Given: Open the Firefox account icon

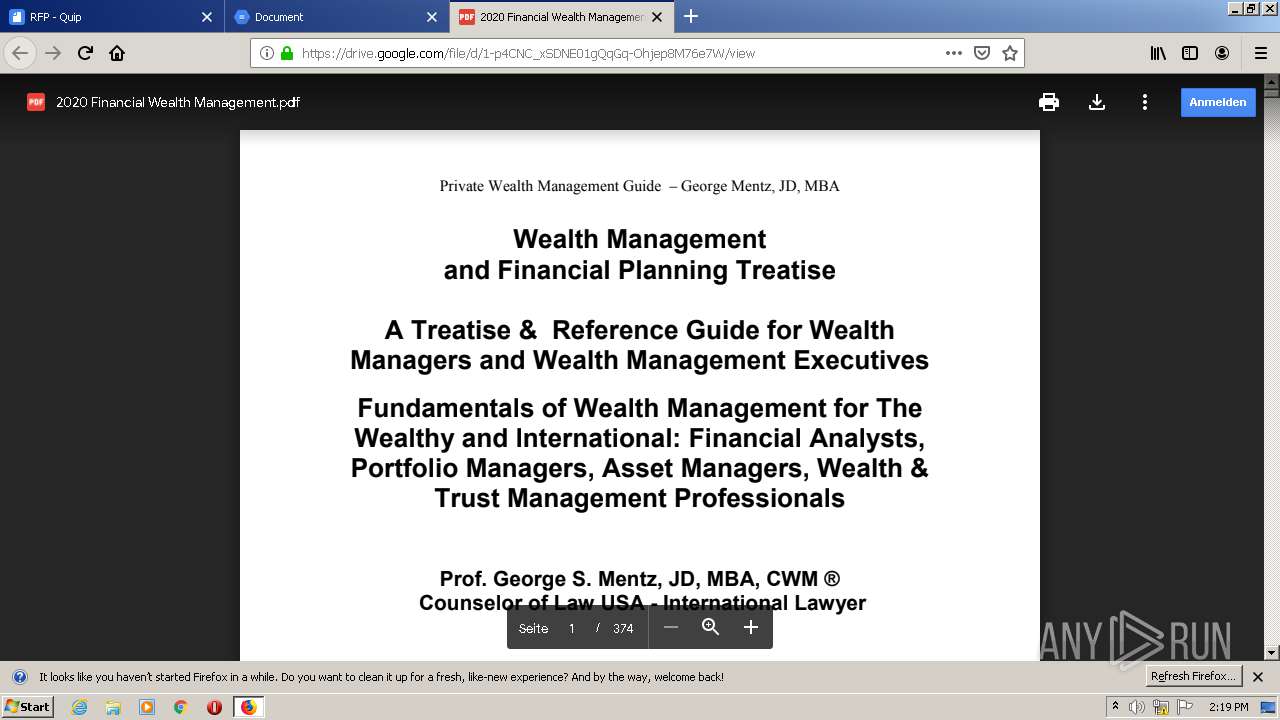Looking at the screenshot, I should pyautogui.click(x=1222, y=53).
